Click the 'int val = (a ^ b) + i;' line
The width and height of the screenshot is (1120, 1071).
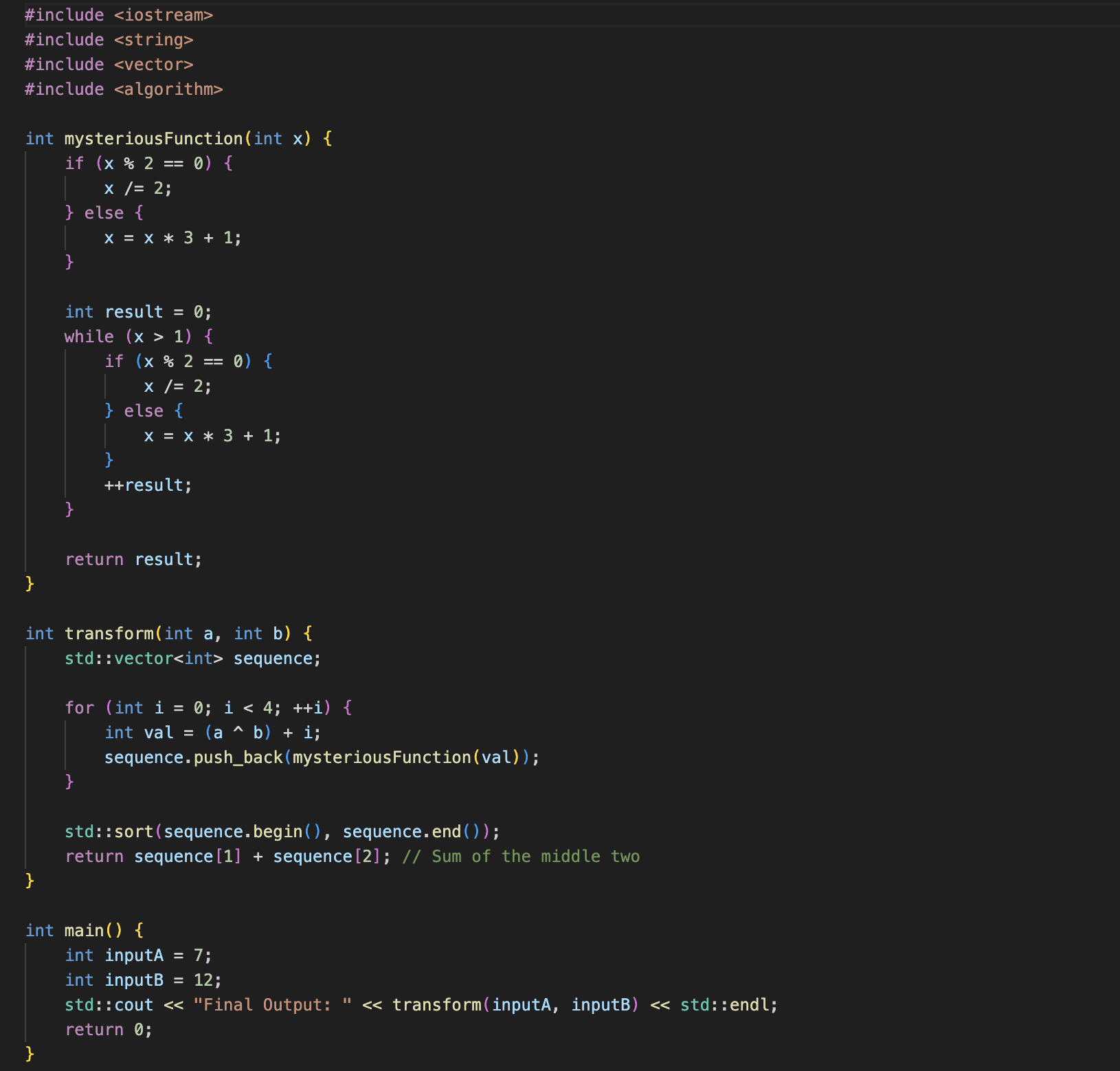[212, 733]
